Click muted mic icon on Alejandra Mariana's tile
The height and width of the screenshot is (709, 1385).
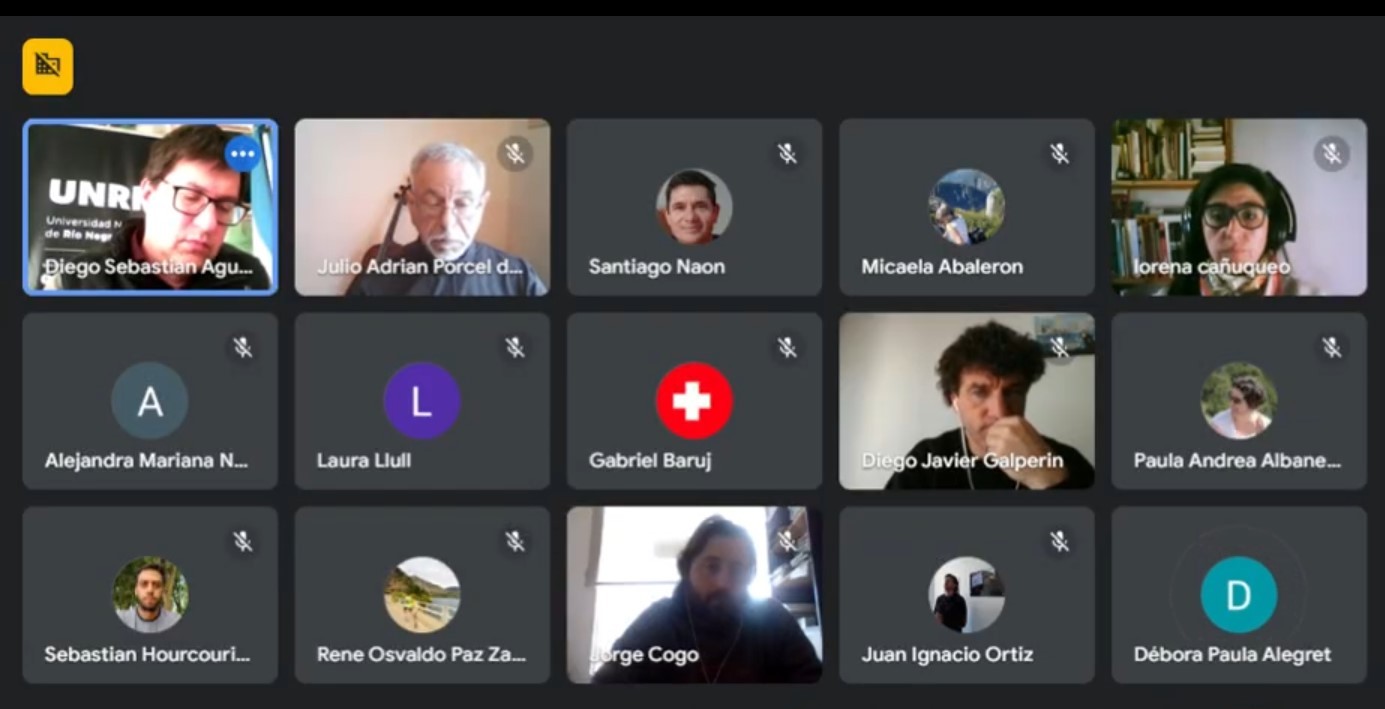242,348
